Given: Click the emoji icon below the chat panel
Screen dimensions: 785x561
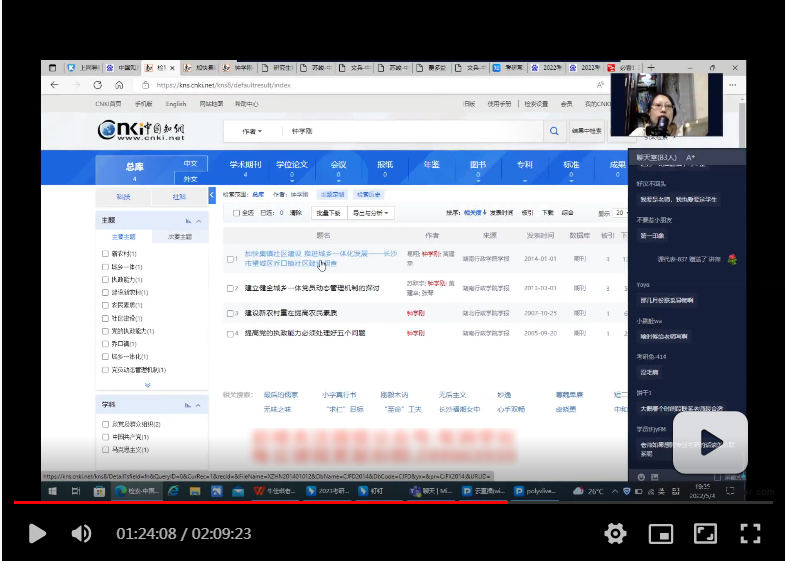Looking at the screenshot, I should (641, 477).
